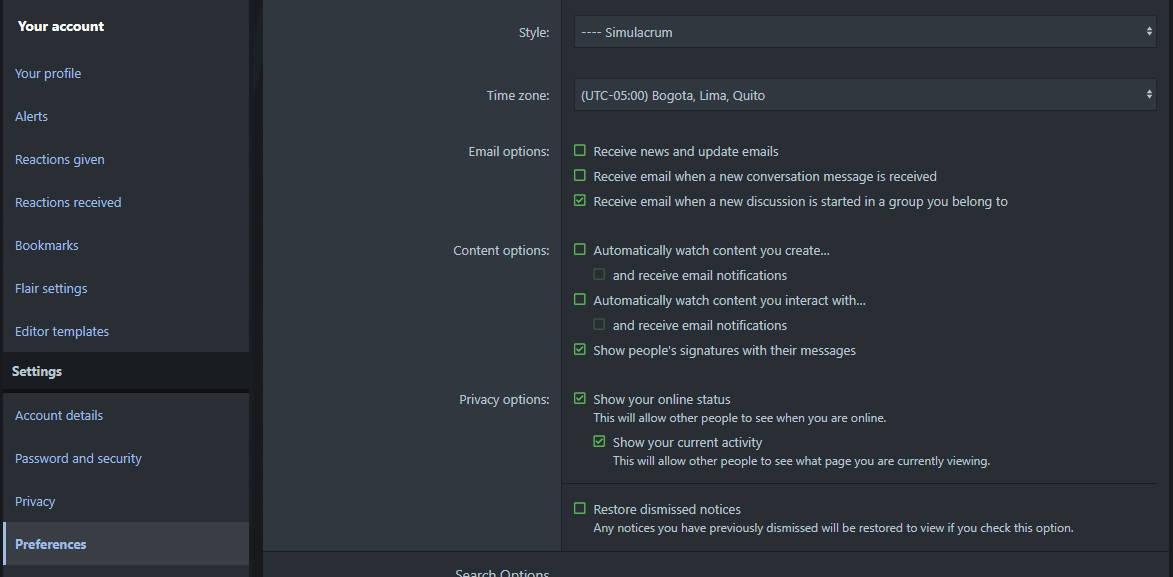1173x577 pixels.
Task: Check Restore dismissed notices
Action: coord(580,509)
